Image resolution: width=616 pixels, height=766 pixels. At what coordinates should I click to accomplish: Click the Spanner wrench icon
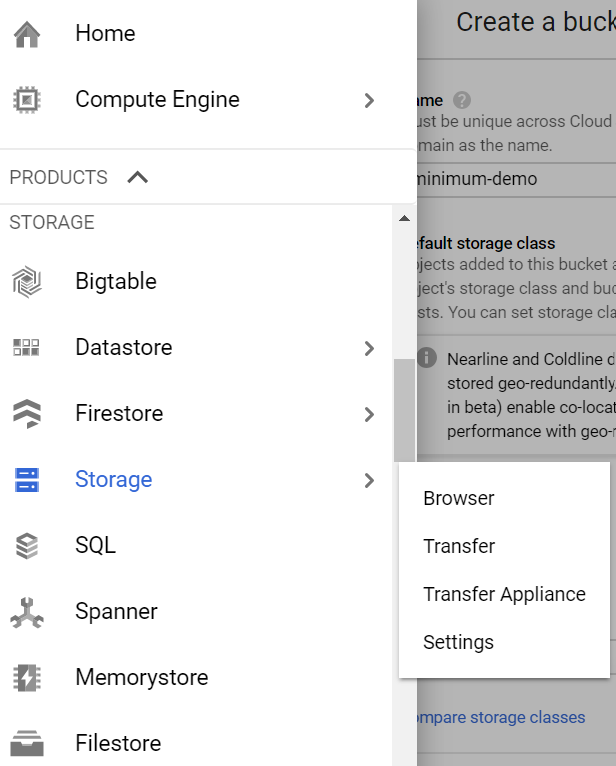pyautogui.click(x=27, y=612)
